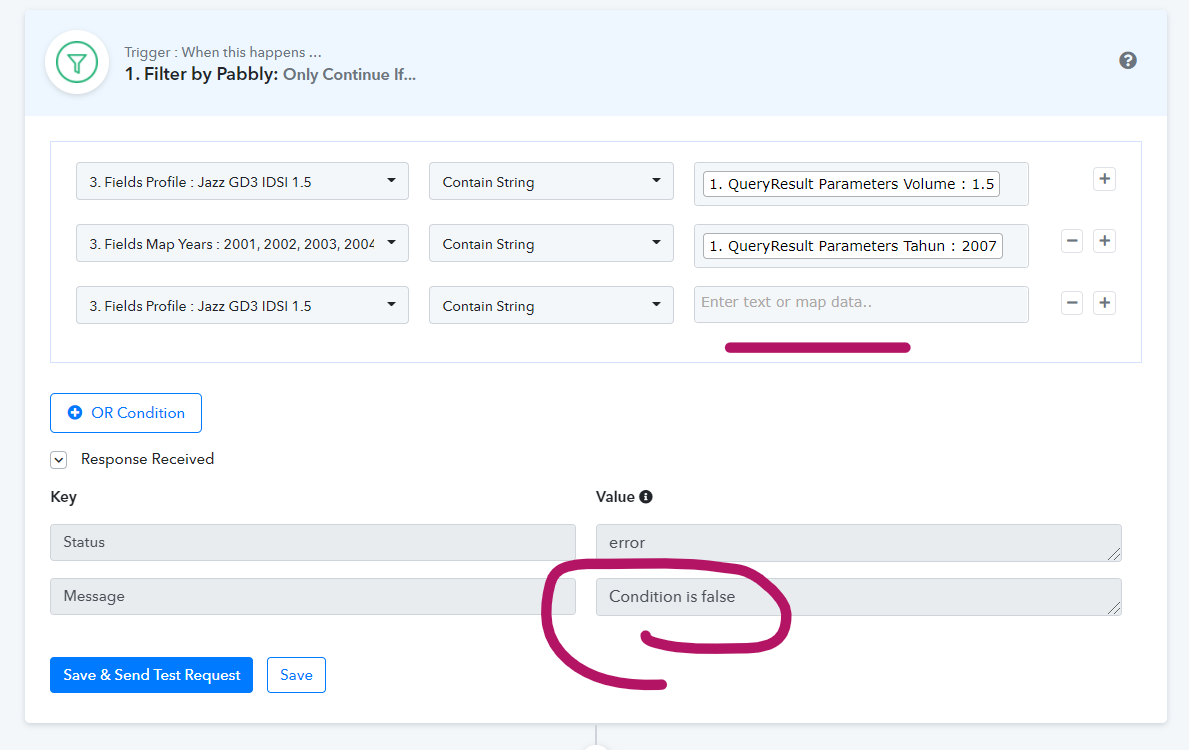Collapse the Response Received section

[59, 460]
